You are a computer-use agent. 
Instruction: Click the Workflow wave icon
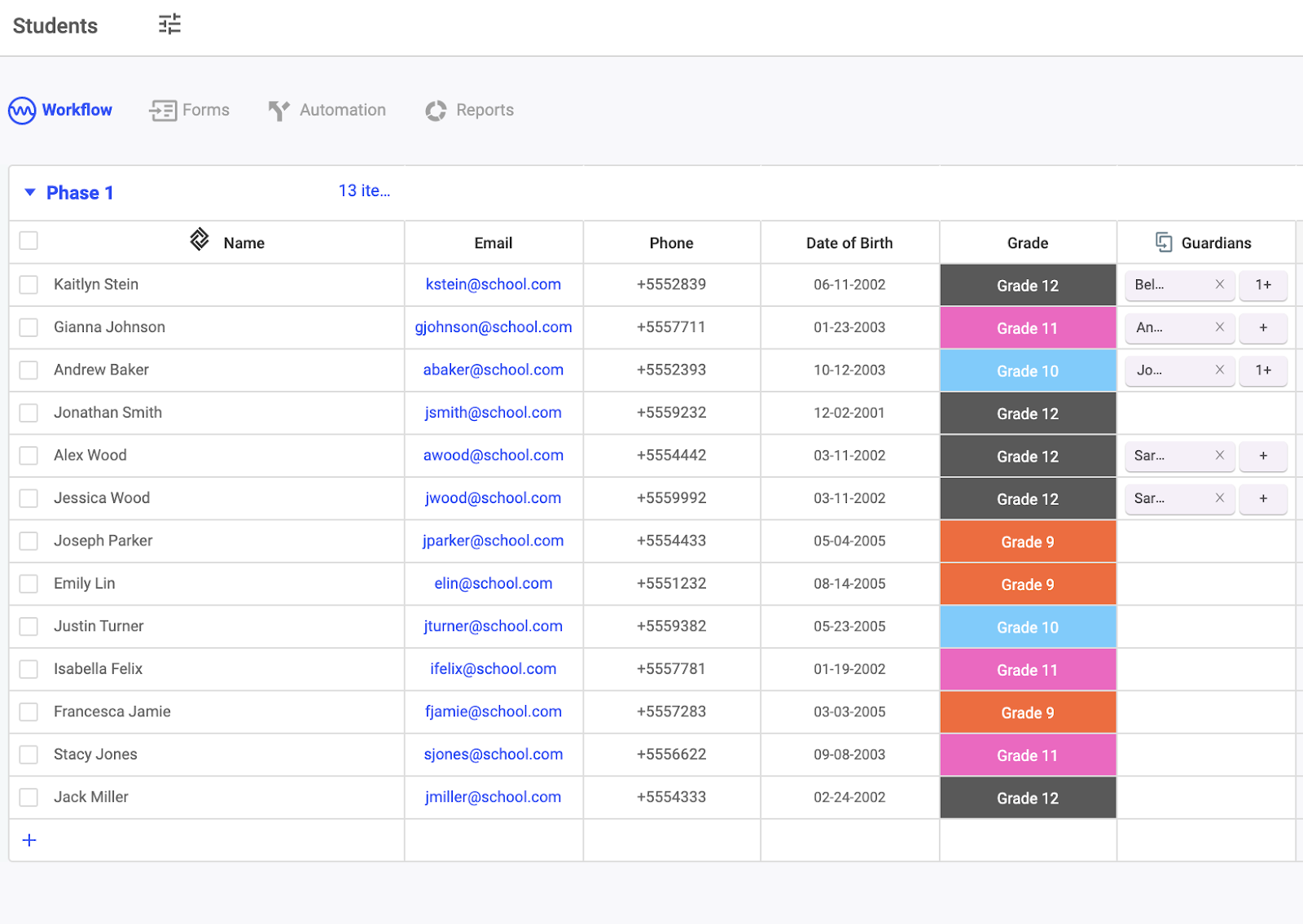point(22,110)
